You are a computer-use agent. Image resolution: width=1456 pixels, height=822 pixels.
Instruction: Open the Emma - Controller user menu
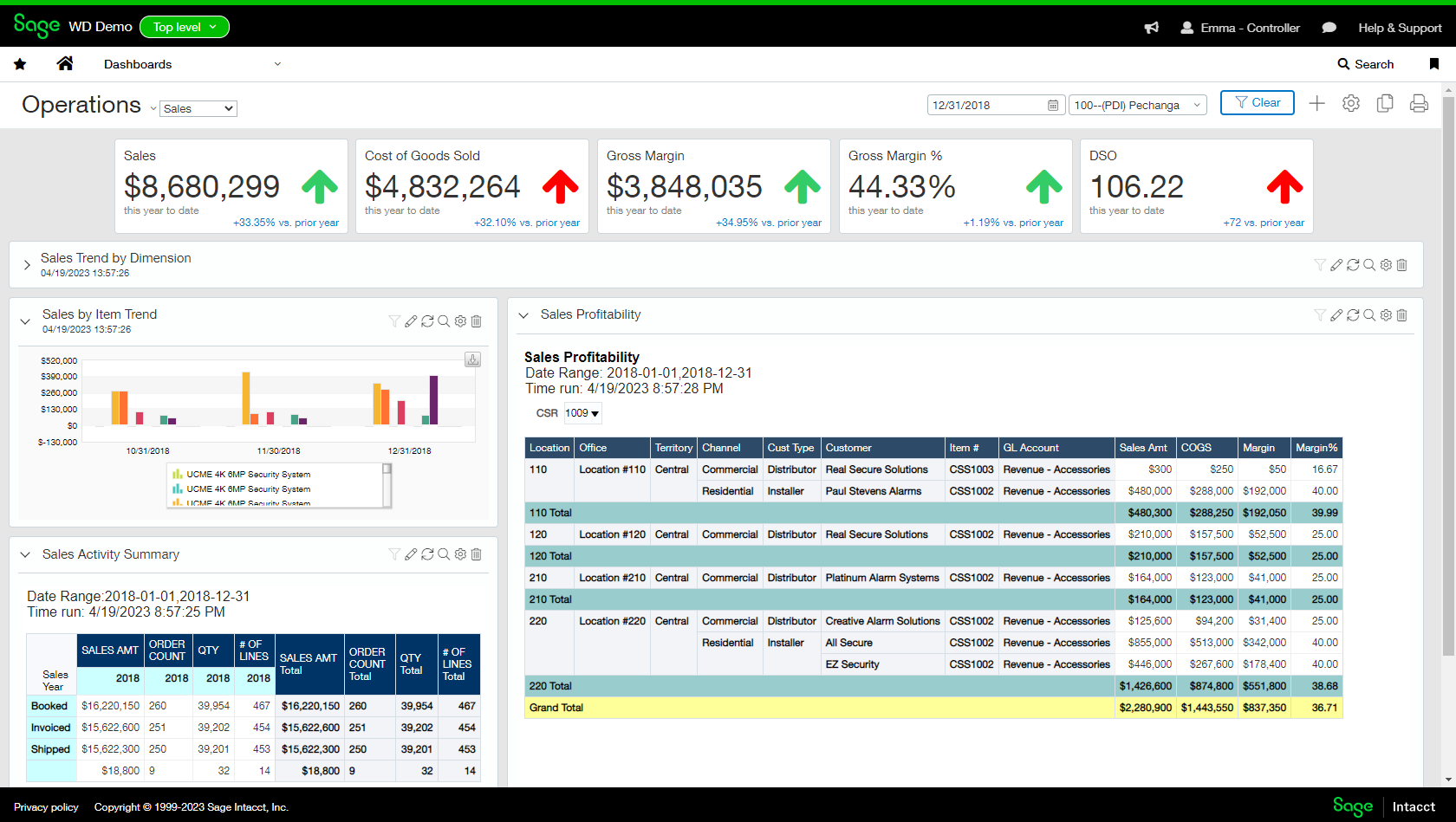coord(1239,27)
